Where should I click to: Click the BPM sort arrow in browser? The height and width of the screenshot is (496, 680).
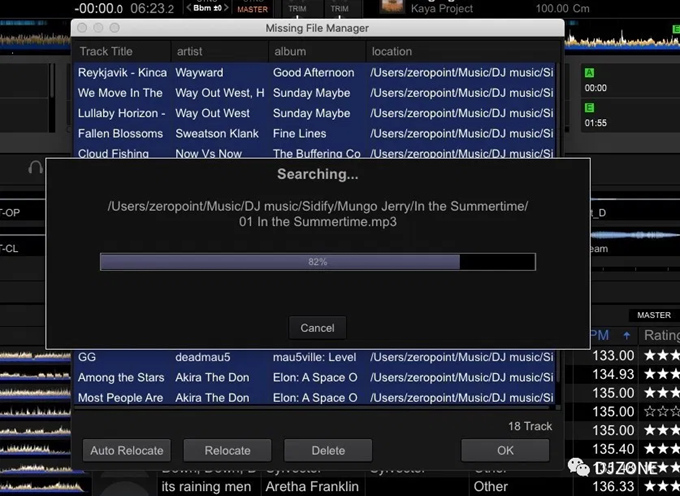[x=626, y=335]
